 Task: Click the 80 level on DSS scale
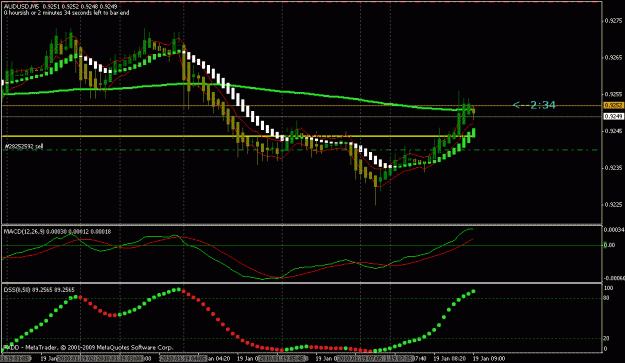[x=606, y=298]
